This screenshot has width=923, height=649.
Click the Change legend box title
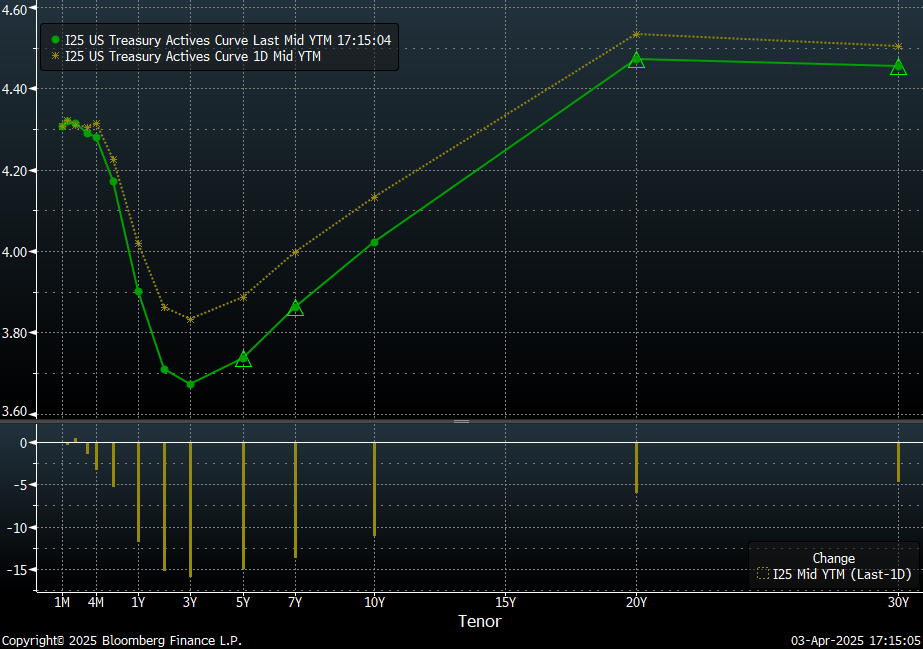(833, 558)
